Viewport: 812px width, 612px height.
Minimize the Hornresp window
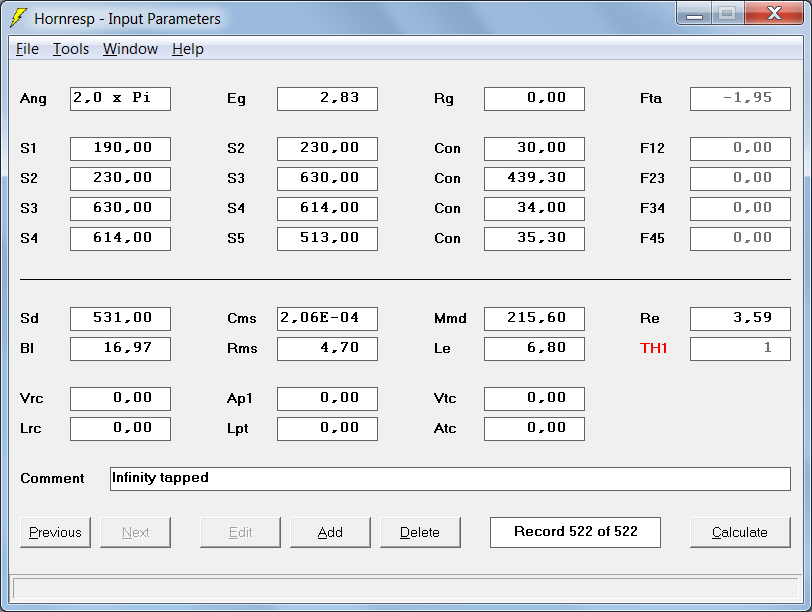(x=694, y=14)
